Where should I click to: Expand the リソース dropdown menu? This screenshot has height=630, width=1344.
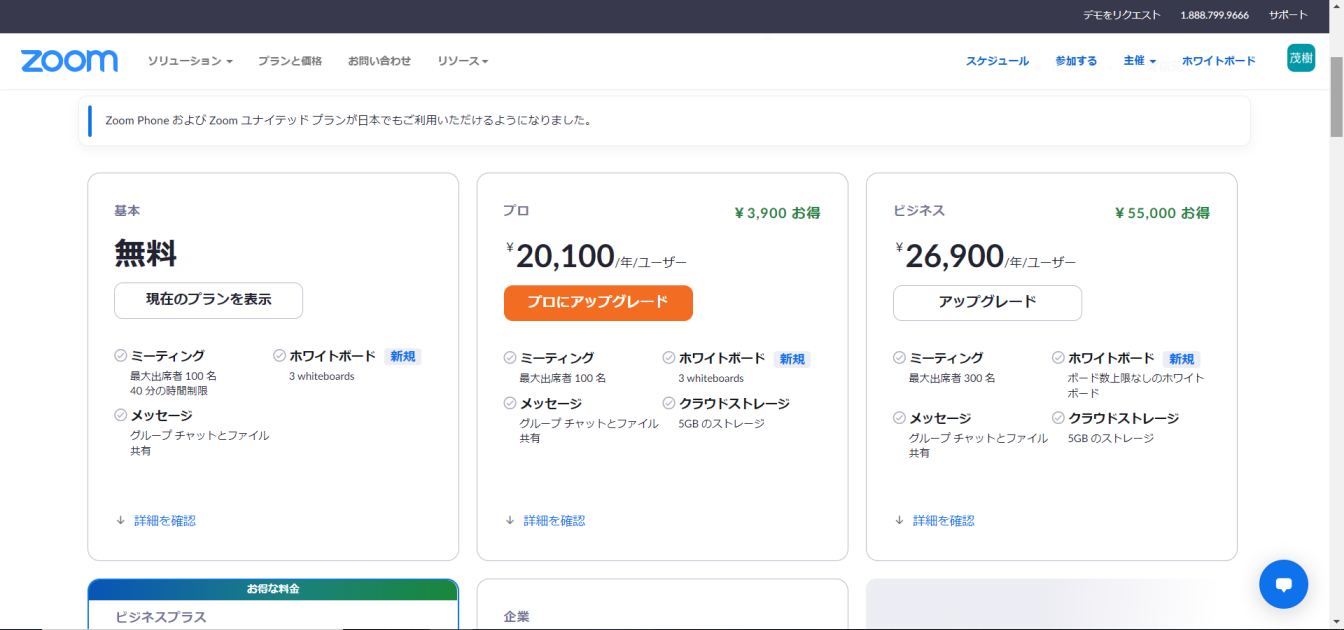[x=462, y=61]
